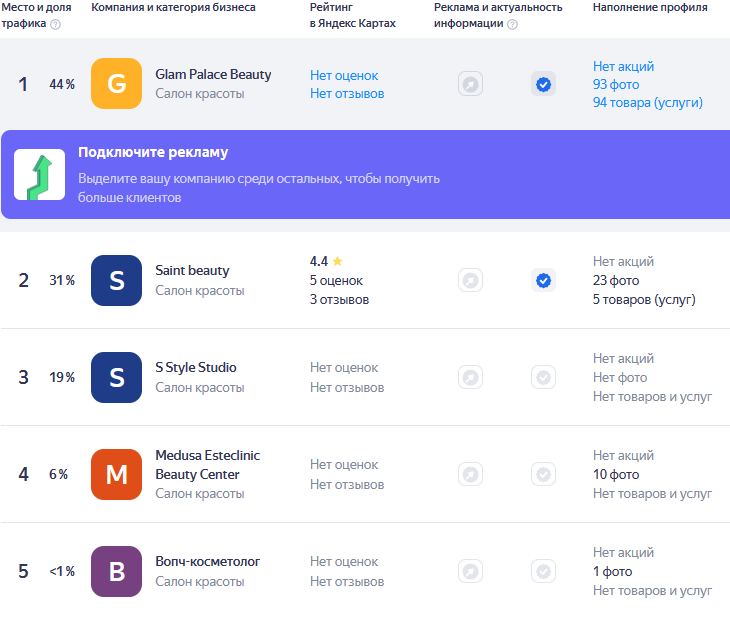Click the purple B logo of Вопч-косметолог

(x=116, y=571)
